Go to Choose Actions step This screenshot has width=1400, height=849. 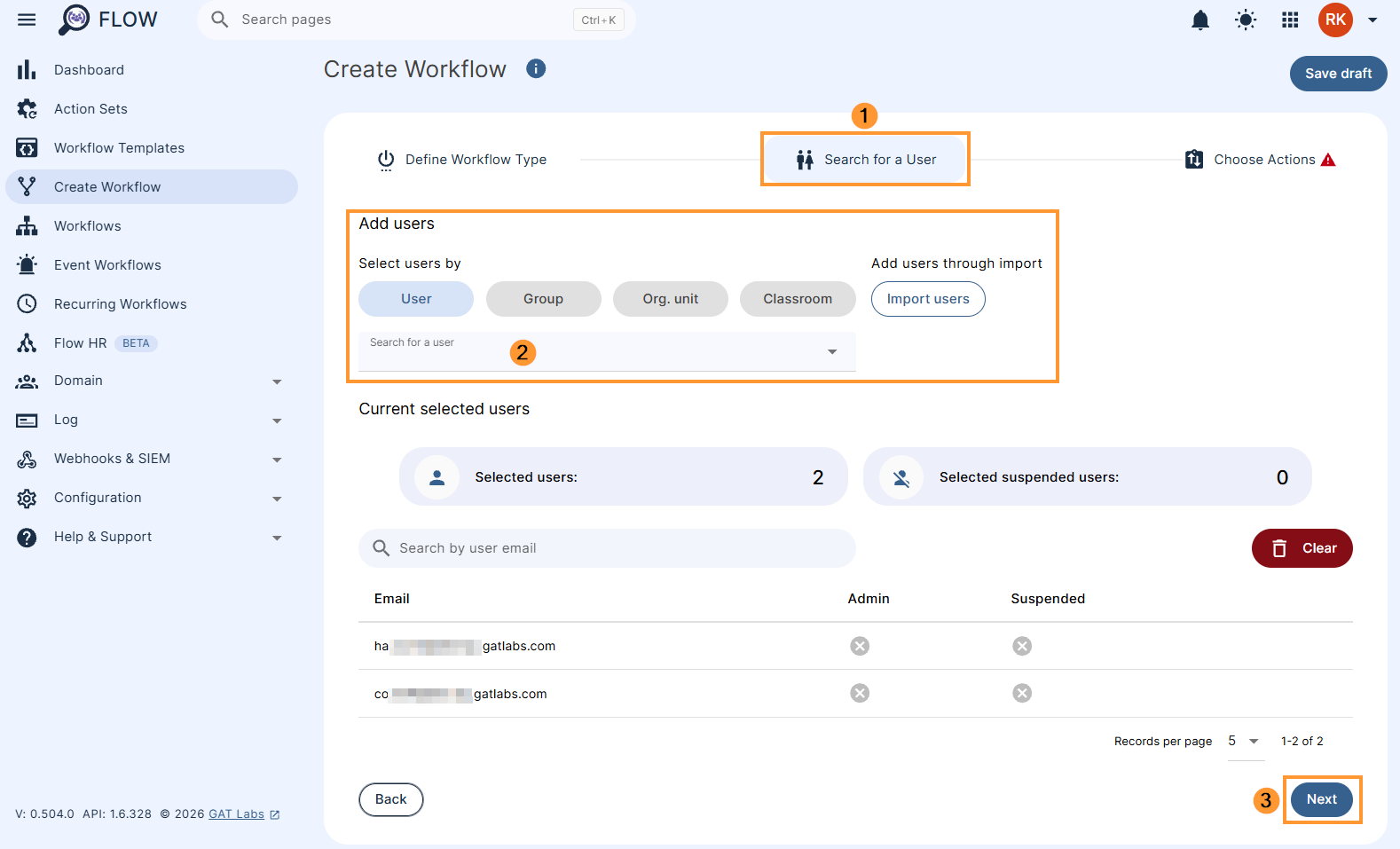tap(1260, 160)
